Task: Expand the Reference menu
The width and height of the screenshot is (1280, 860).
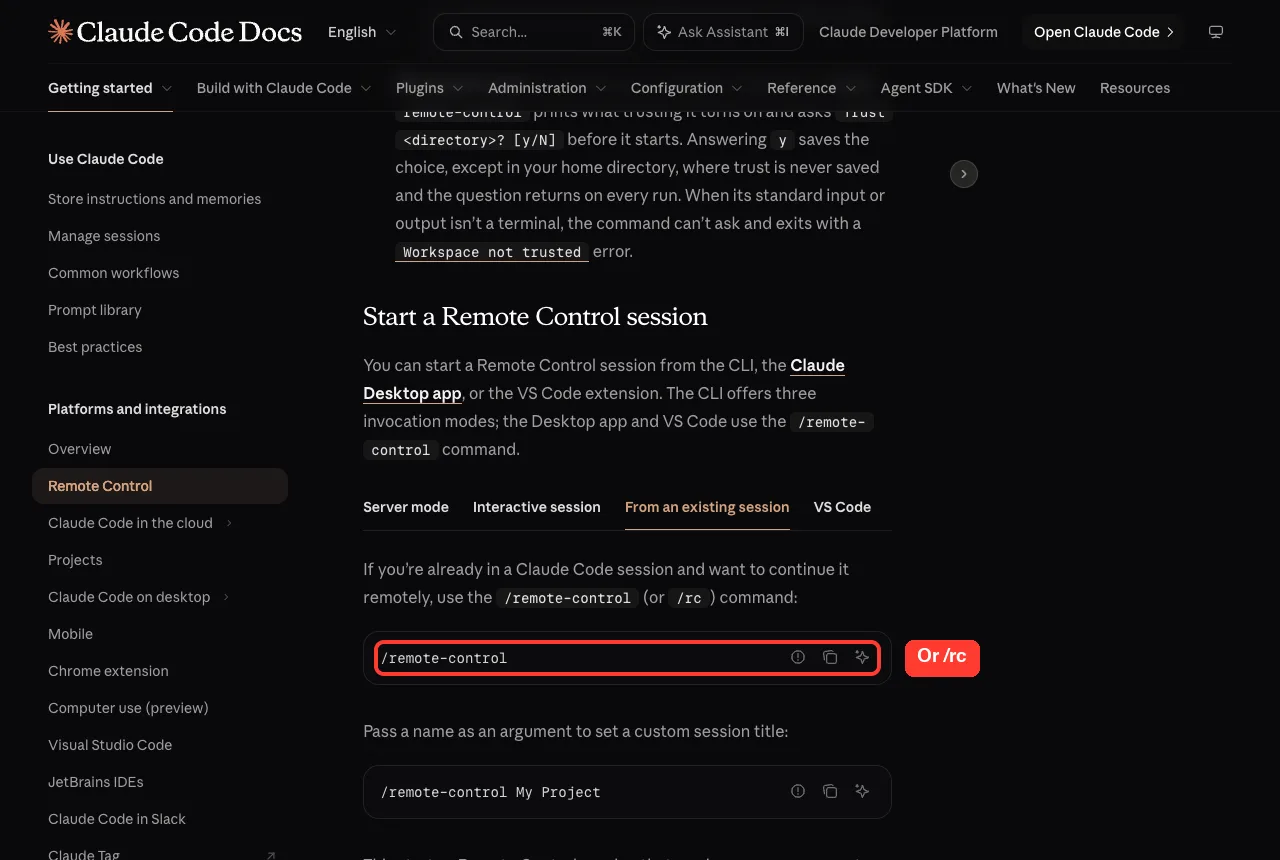Action: click(x=812, y=88)
